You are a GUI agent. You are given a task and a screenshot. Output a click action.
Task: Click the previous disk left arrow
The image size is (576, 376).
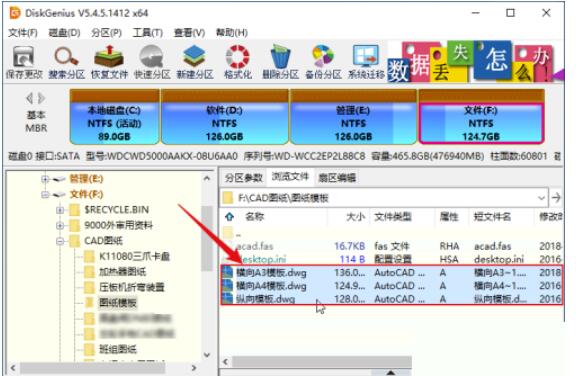coord(29,98)
